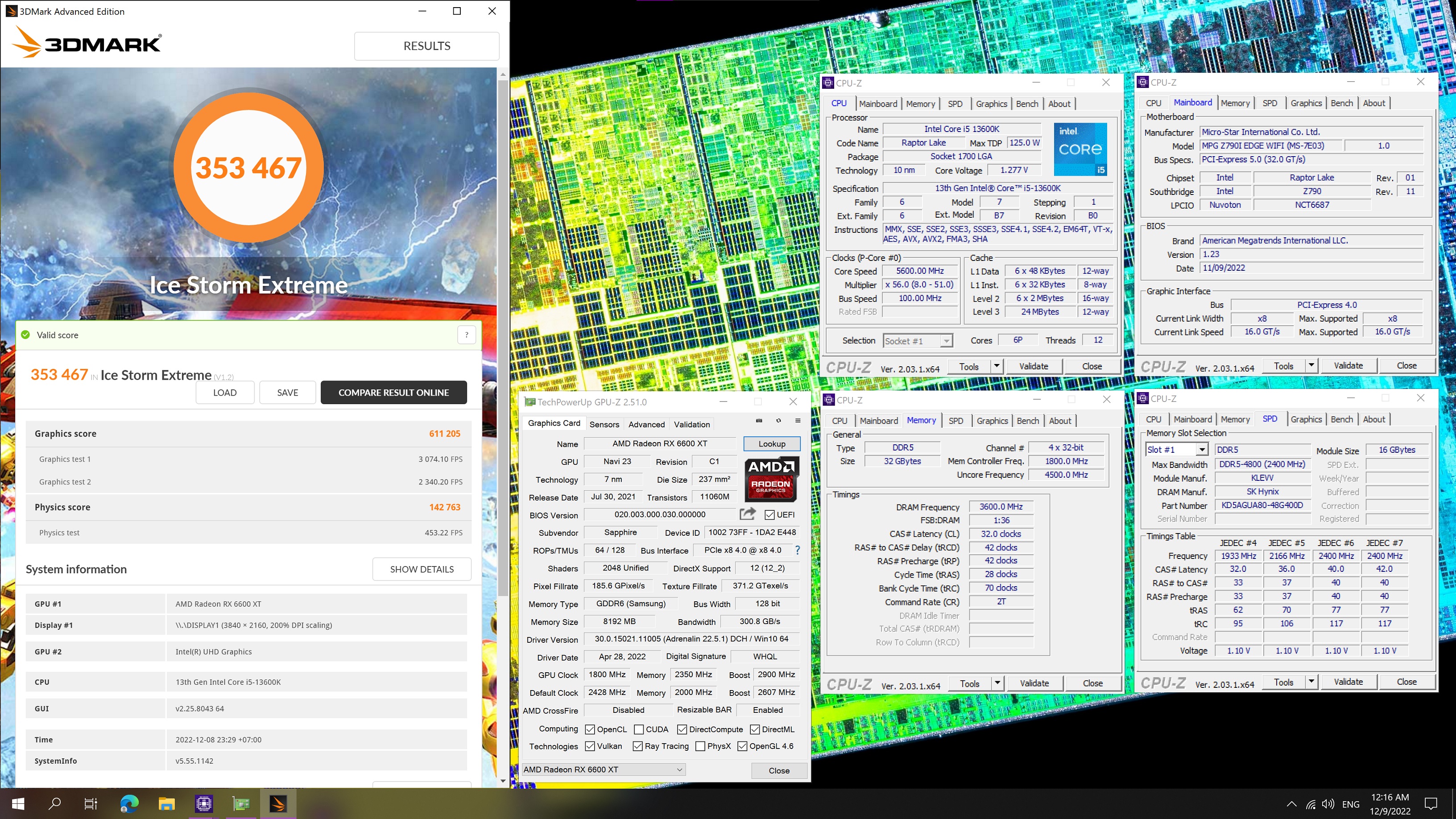Click the Lookup button in GPU-Z
This screenshot has height=819, width=1456.
coord(772,444)
